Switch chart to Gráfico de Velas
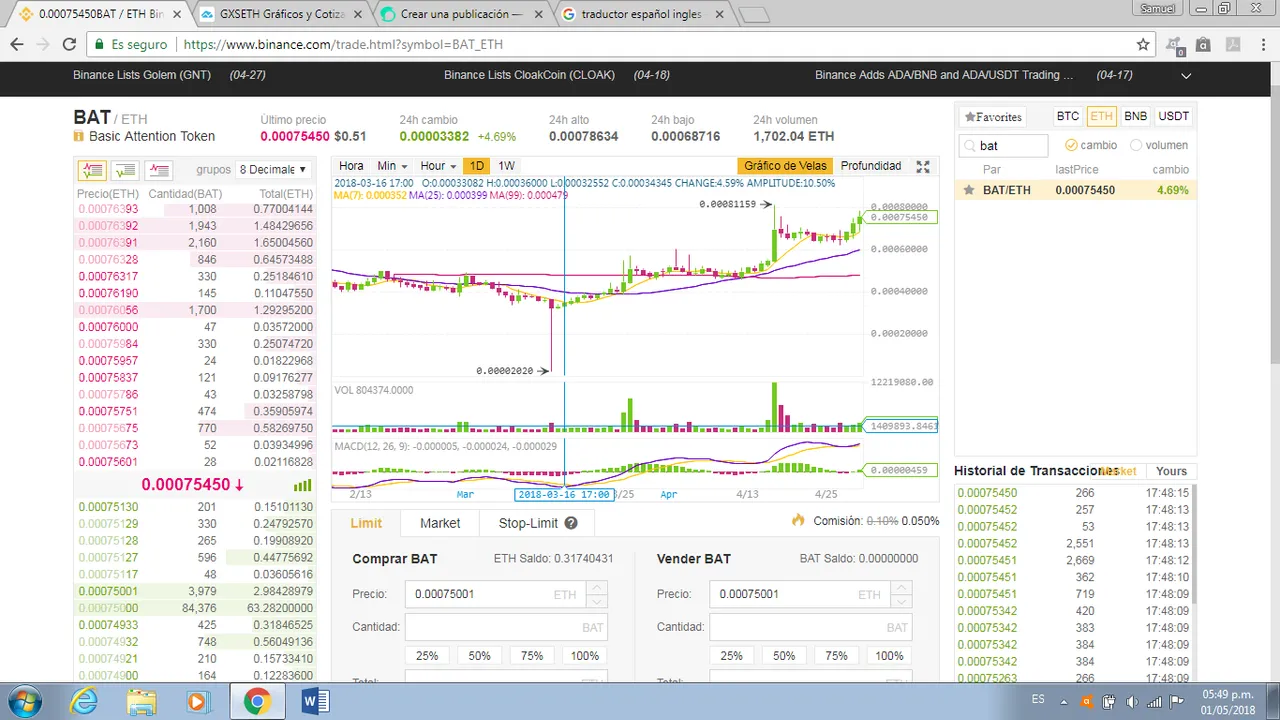Screen dimensions: 1280x720 click(785, 166)
